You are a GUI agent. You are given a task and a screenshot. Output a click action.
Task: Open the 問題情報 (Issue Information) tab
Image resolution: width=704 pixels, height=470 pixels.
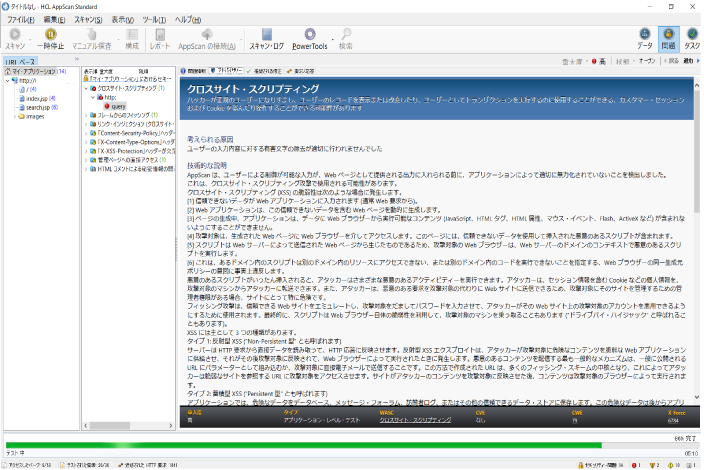coord(193,71)
